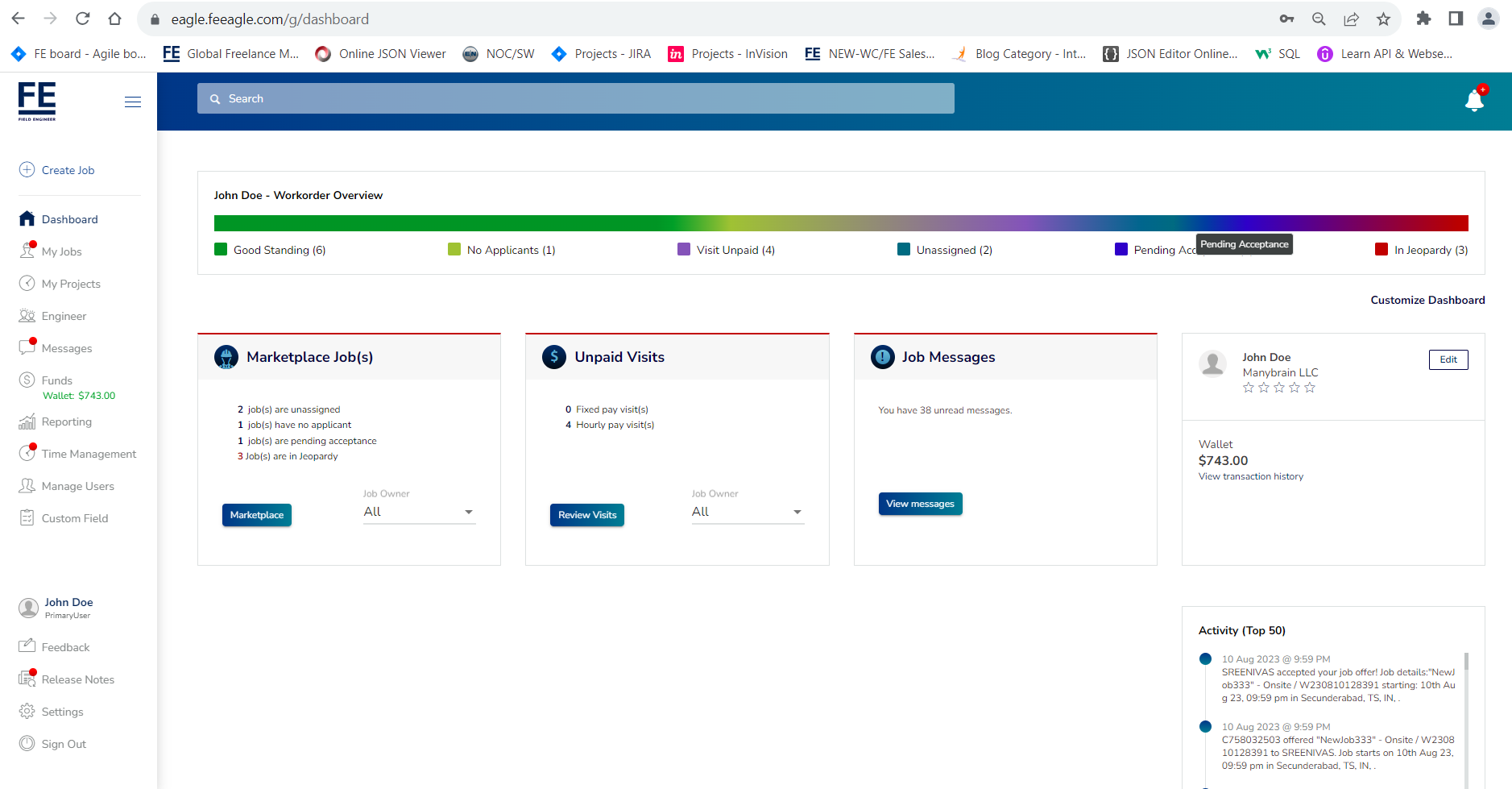Screen dimensions: 1512x789
Task: Click the Custom Field clipboard icon
Action: pyautogui.click(x=27, y=517)
